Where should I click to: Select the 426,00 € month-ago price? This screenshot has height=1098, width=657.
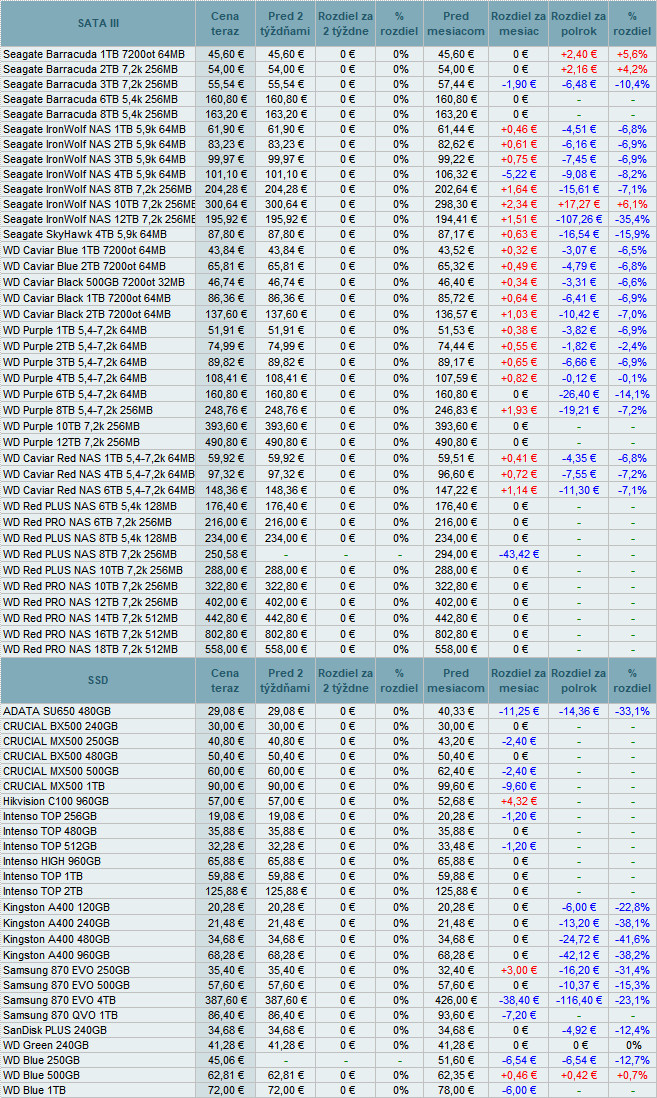coord(455,1000)
